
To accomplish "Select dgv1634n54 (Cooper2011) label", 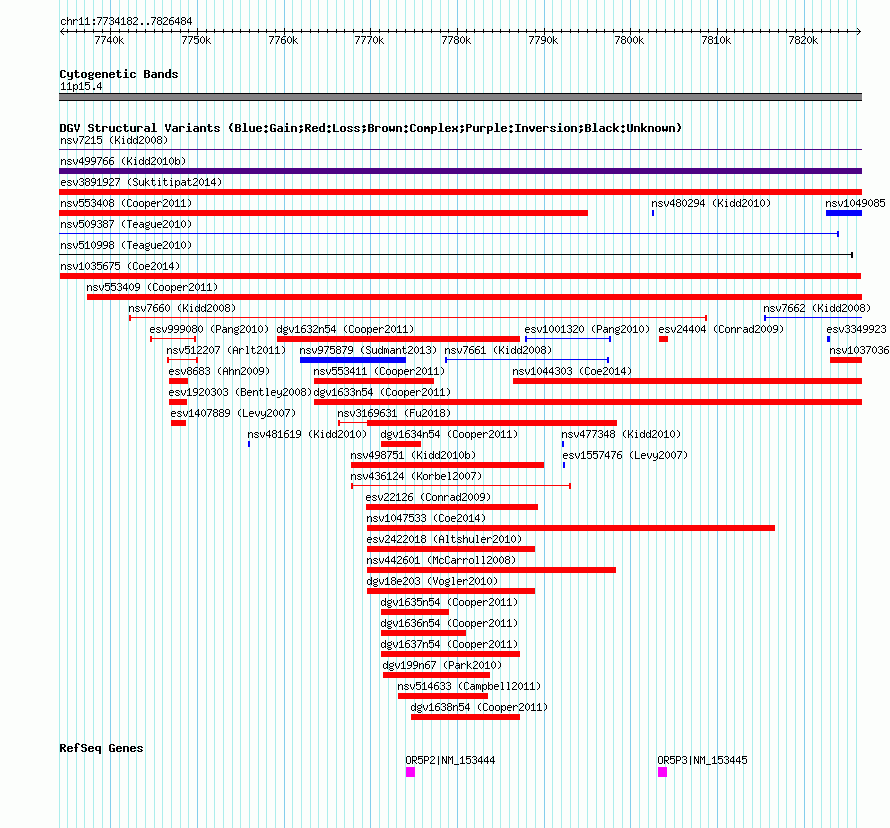I will (x=450, y=434).
